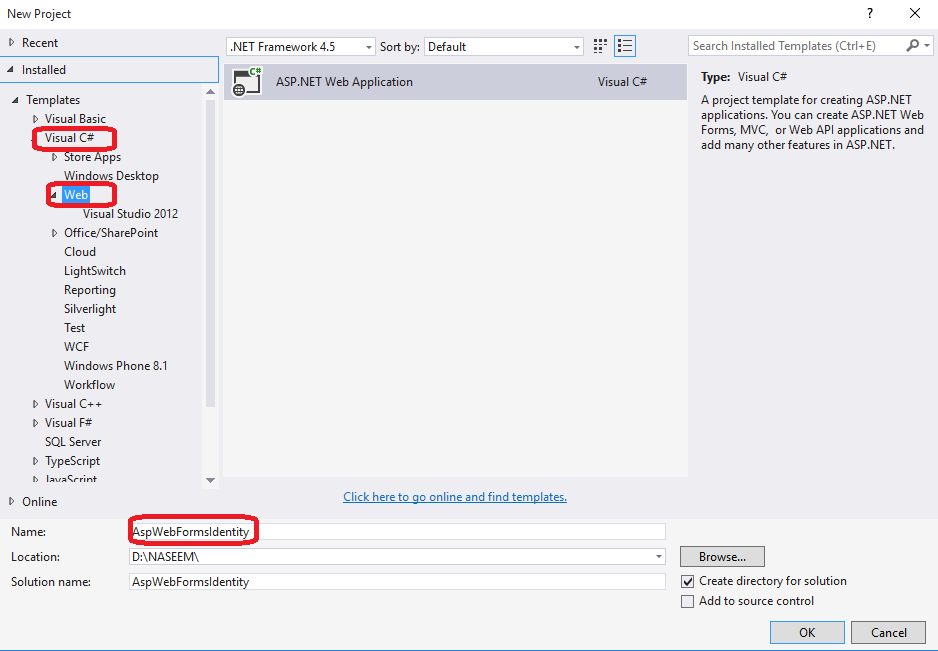Viewport: 938px width, 651px height.
Task: Open the .NET Framework 4.5 dropdown
Action: [301, 47]
